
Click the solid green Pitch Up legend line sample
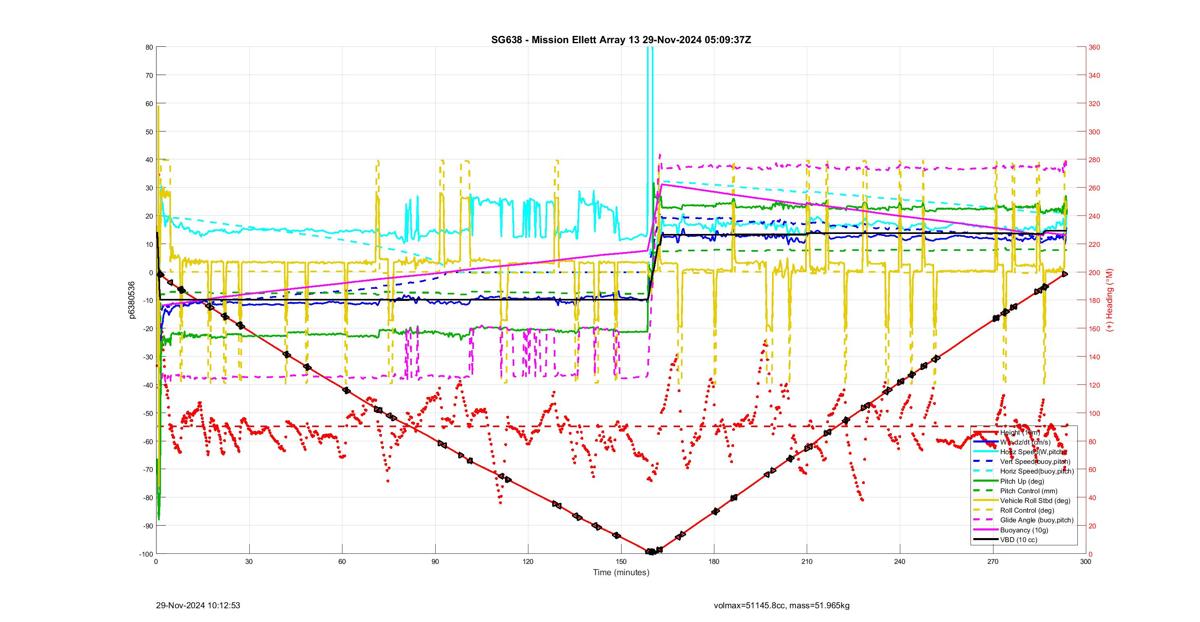pos(986,481)
